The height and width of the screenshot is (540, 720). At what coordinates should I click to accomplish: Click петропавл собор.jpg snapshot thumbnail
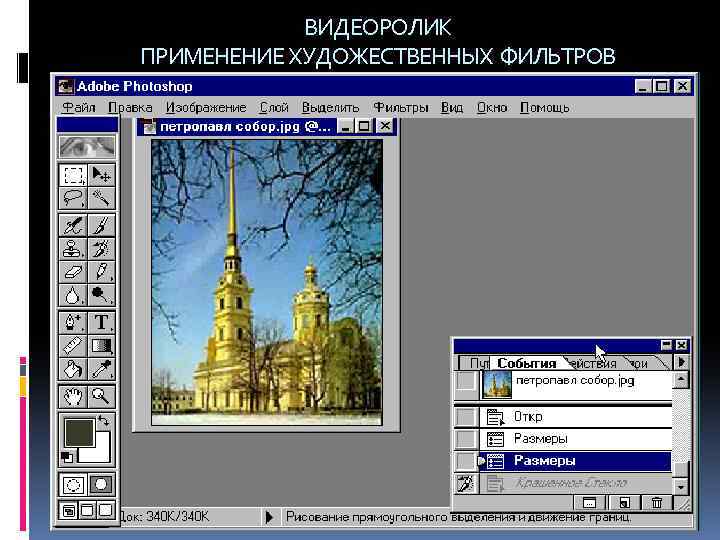(496, 385)
